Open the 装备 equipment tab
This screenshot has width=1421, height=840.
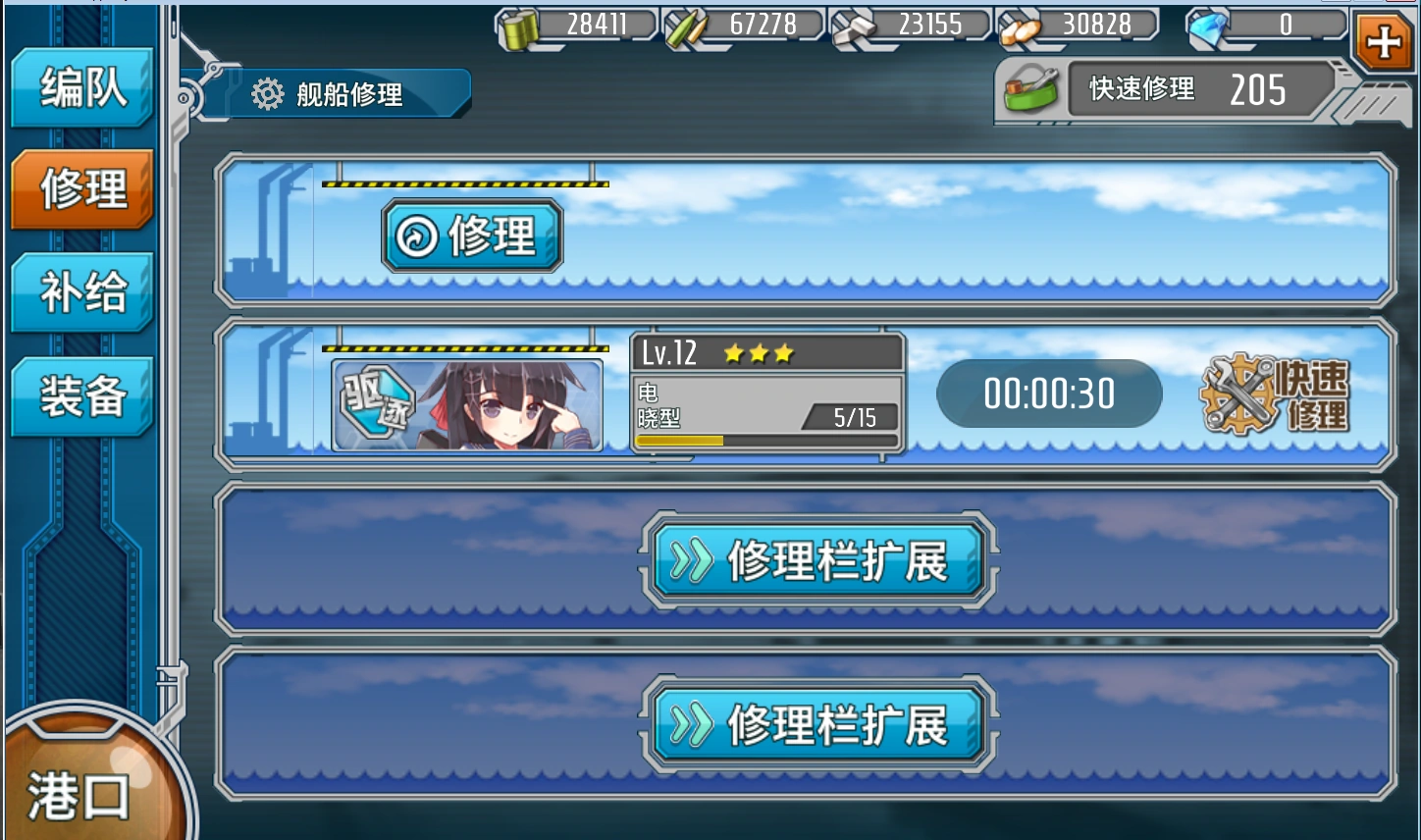pos(82,396)
